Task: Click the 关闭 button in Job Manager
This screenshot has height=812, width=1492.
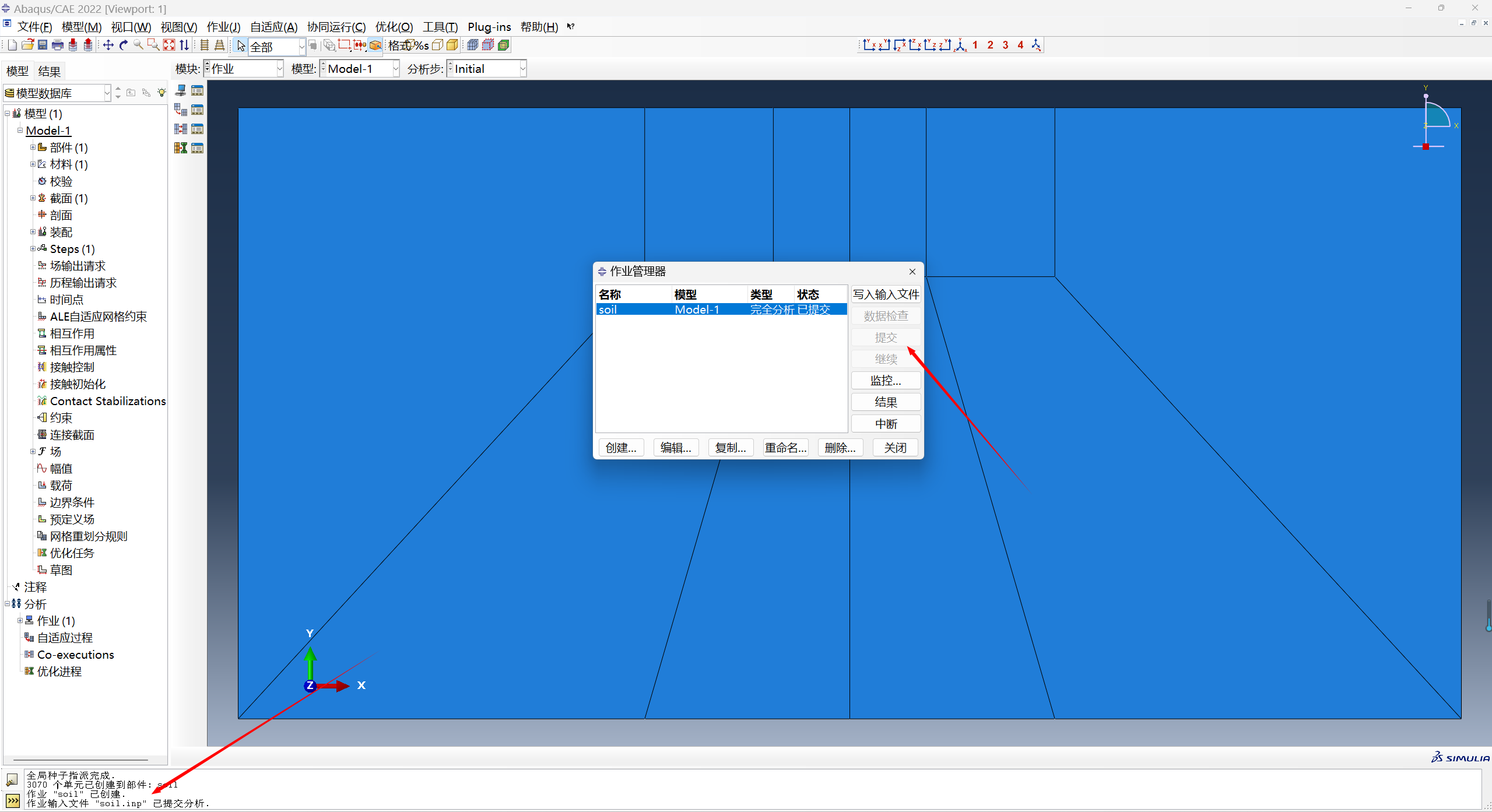Action: point(895,448)
